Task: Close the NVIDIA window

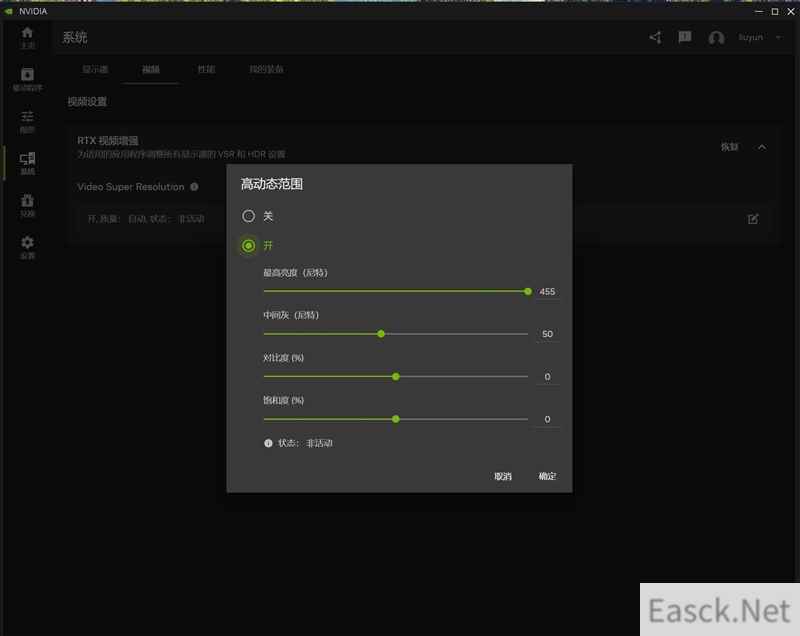Action: click(791, 11)
